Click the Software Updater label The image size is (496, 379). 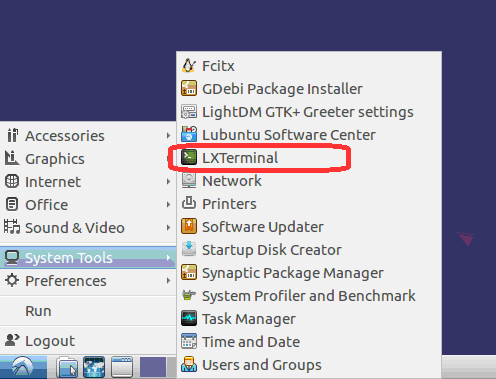[263, 227]
